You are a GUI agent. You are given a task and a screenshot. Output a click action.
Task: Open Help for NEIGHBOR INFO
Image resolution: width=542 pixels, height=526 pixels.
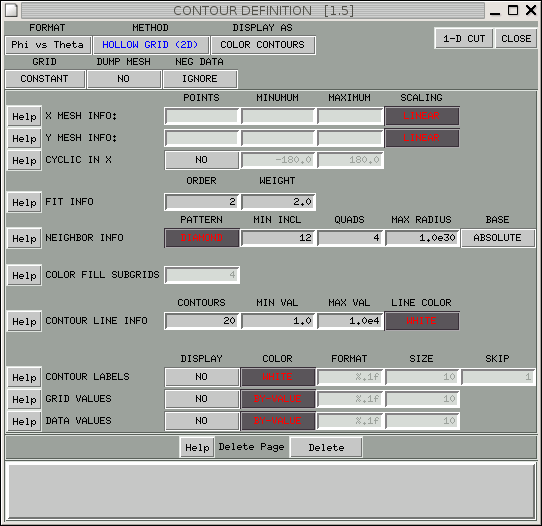25,238
